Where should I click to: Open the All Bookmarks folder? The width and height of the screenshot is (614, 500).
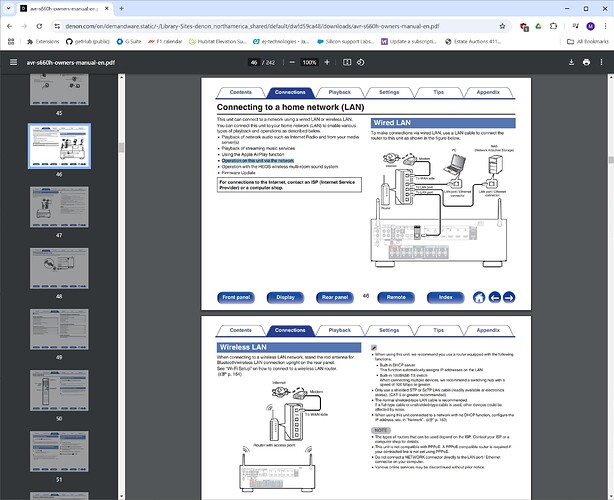click(588, 41)
